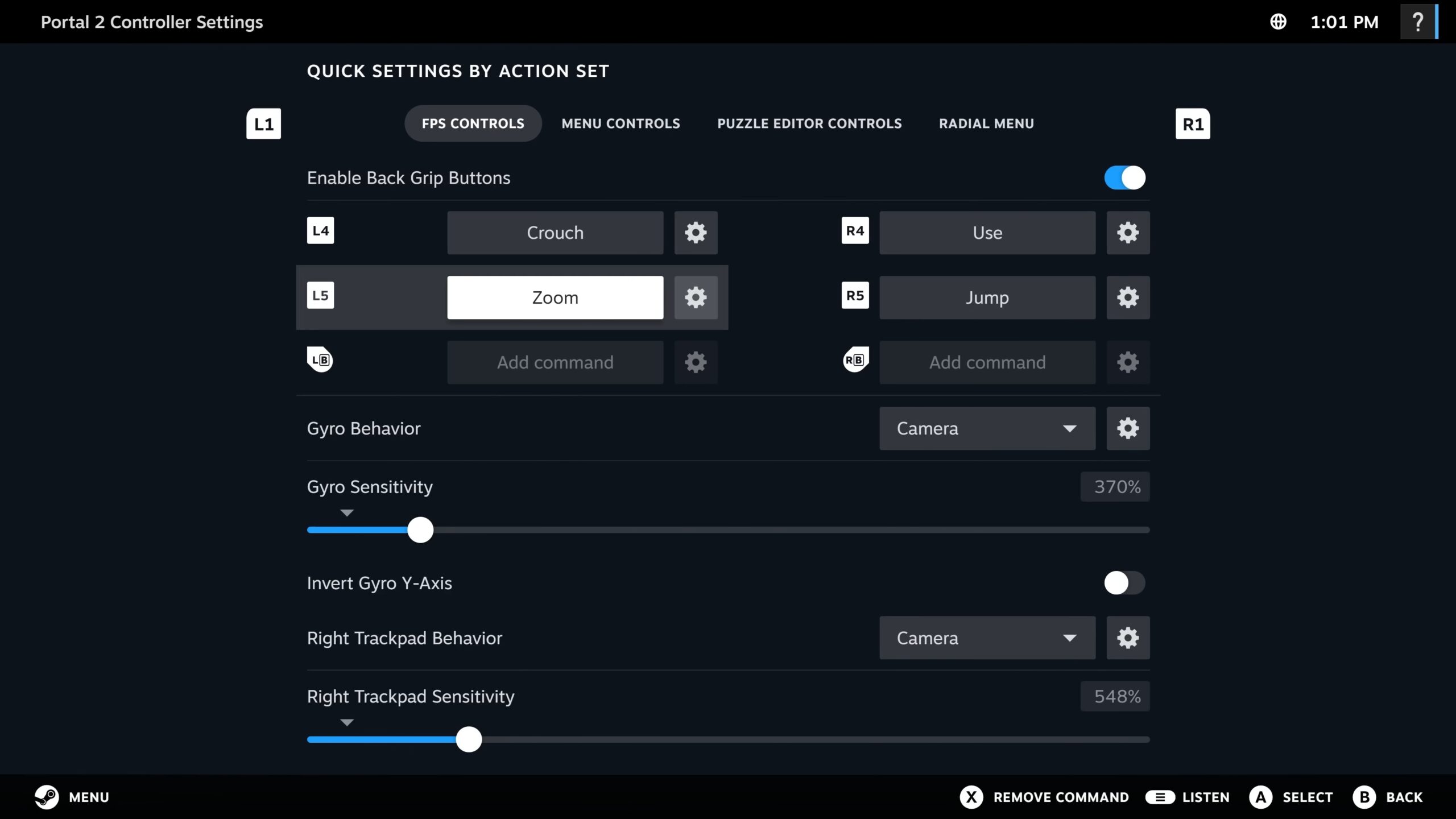The height and width of the screenshot is (819, 1456).
Task: Click the Gyro Sensitivity slider handle
Action: (x=420, y=530)
